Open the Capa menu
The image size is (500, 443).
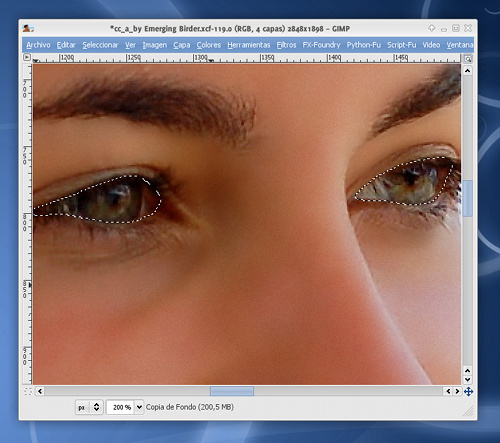[182, 45]
